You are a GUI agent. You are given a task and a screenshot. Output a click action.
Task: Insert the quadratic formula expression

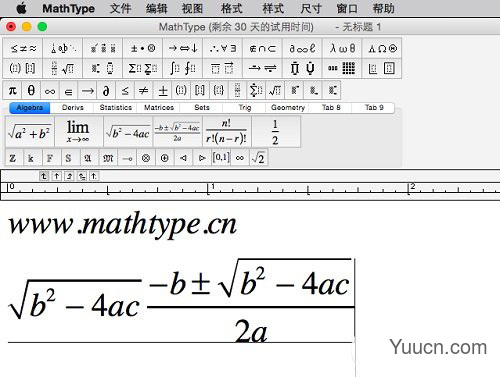(x=177, y=132)
